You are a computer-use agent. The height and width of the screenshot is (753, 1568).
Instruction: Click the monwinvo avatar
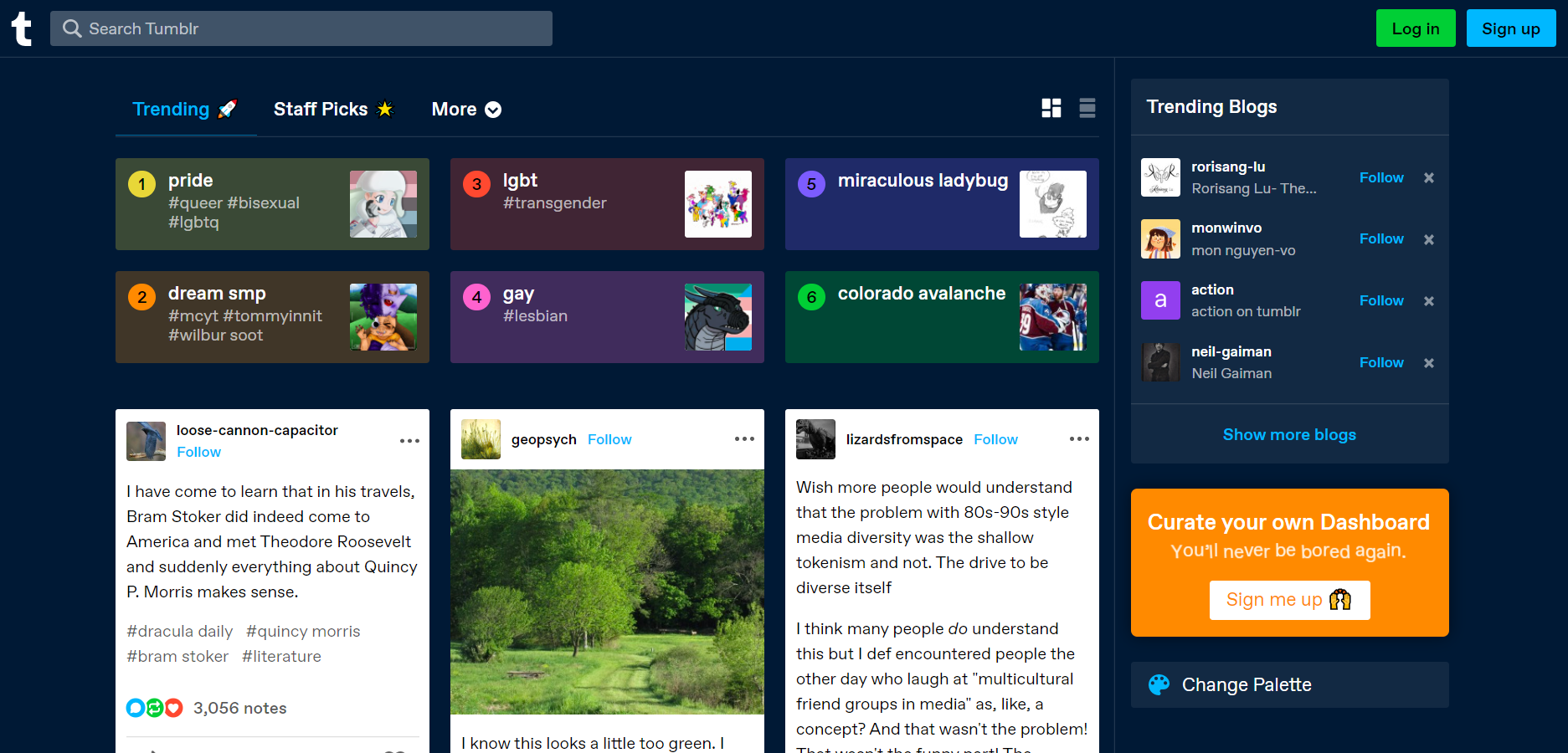1160,239
